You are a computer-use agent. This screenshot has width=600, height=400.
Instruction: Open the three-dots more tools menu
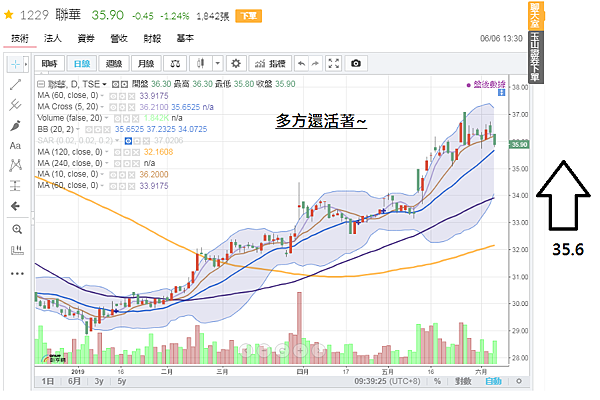[17, 273]
